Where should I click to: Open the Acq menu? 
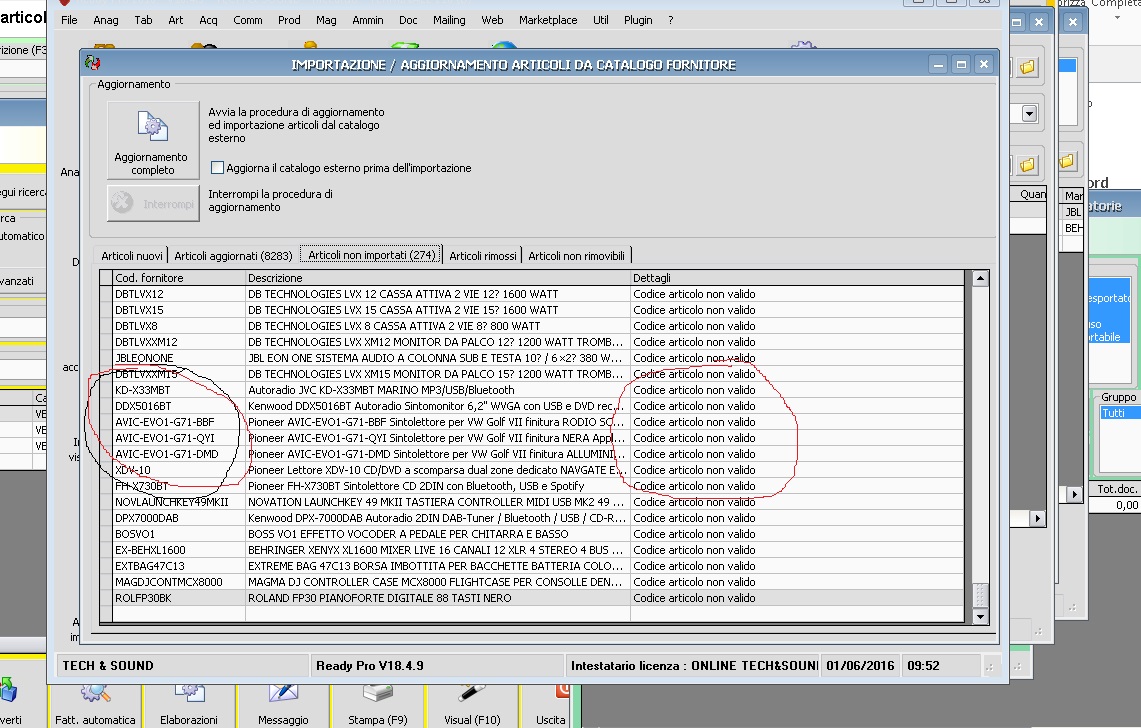208,20
